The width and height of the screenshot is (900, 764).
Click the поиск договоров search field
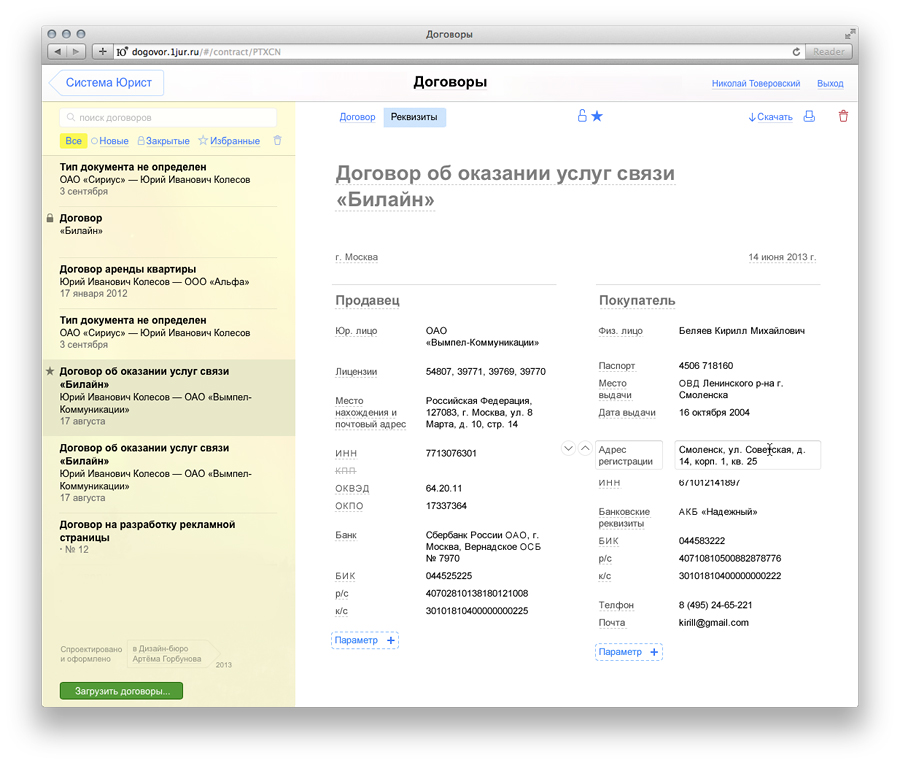[170, 118]
